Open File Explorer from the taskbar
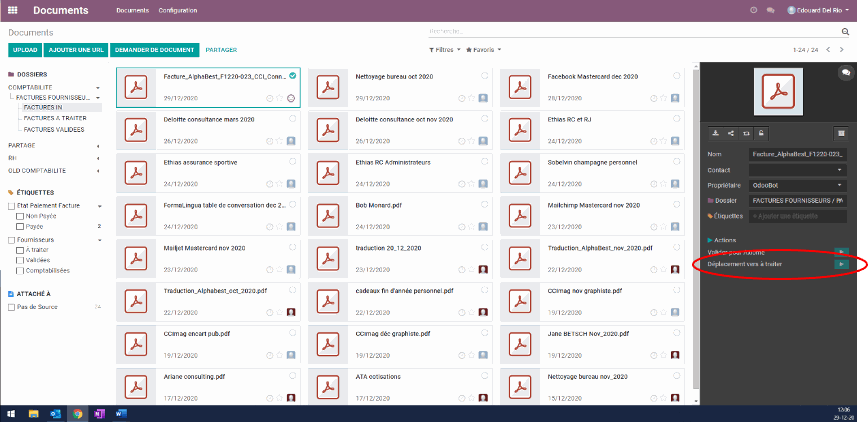Viewport: 868px width, 422px height. [33, 413]
